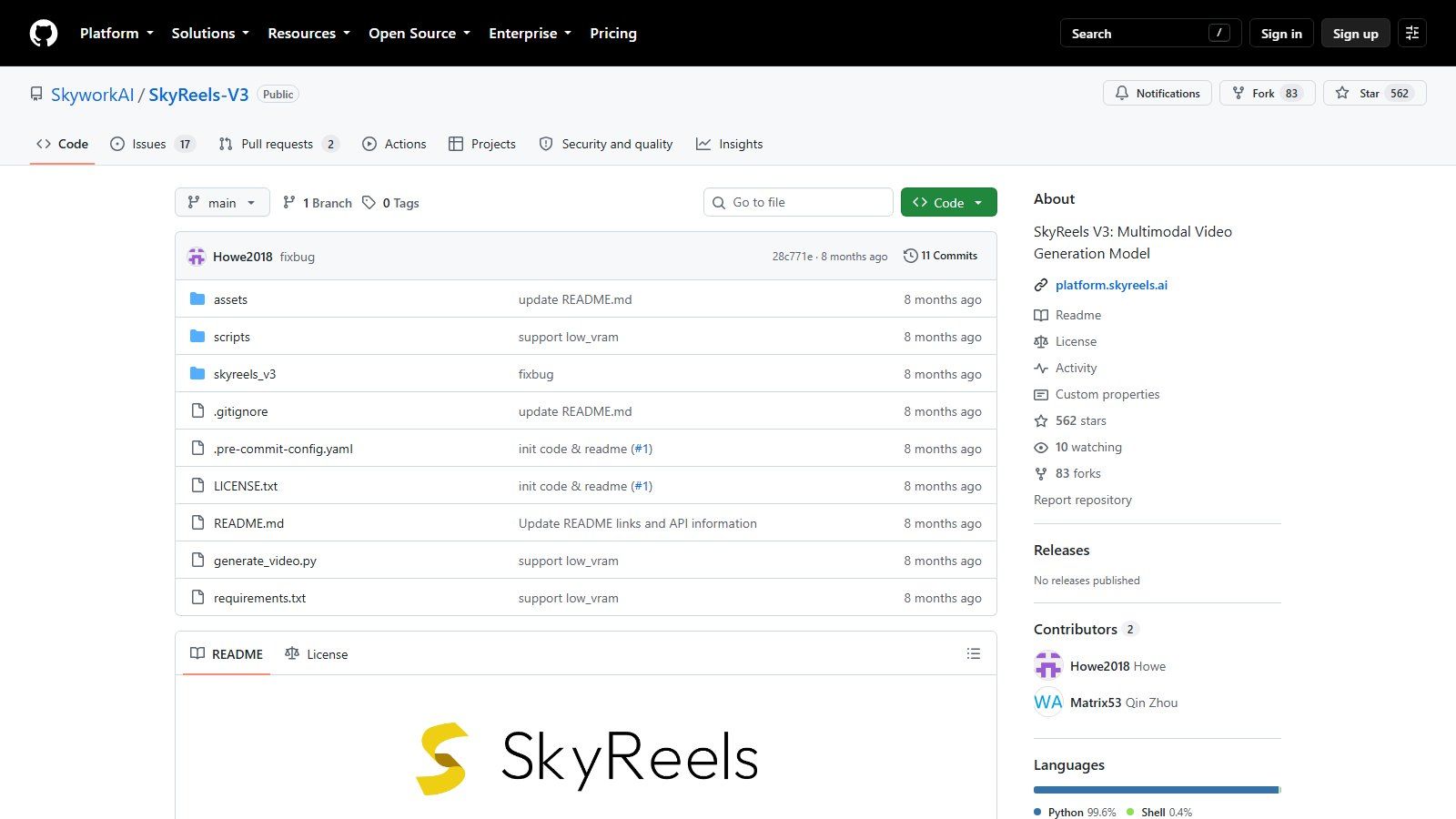This screenshot has height=819, width=1456.
Task: Open the green Code dropdown button
Action: coord(948,202)
